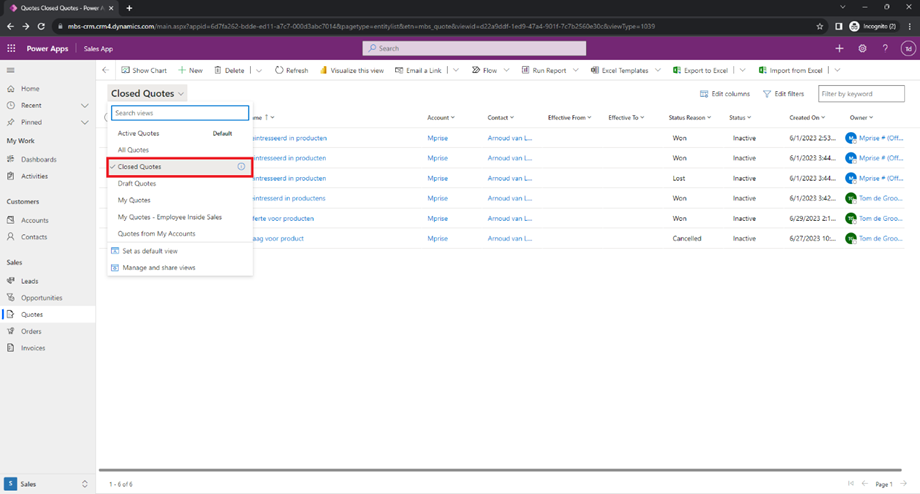Go back with the command bar arrow
This screenshot has width=920, height=494.
[106, 70]
